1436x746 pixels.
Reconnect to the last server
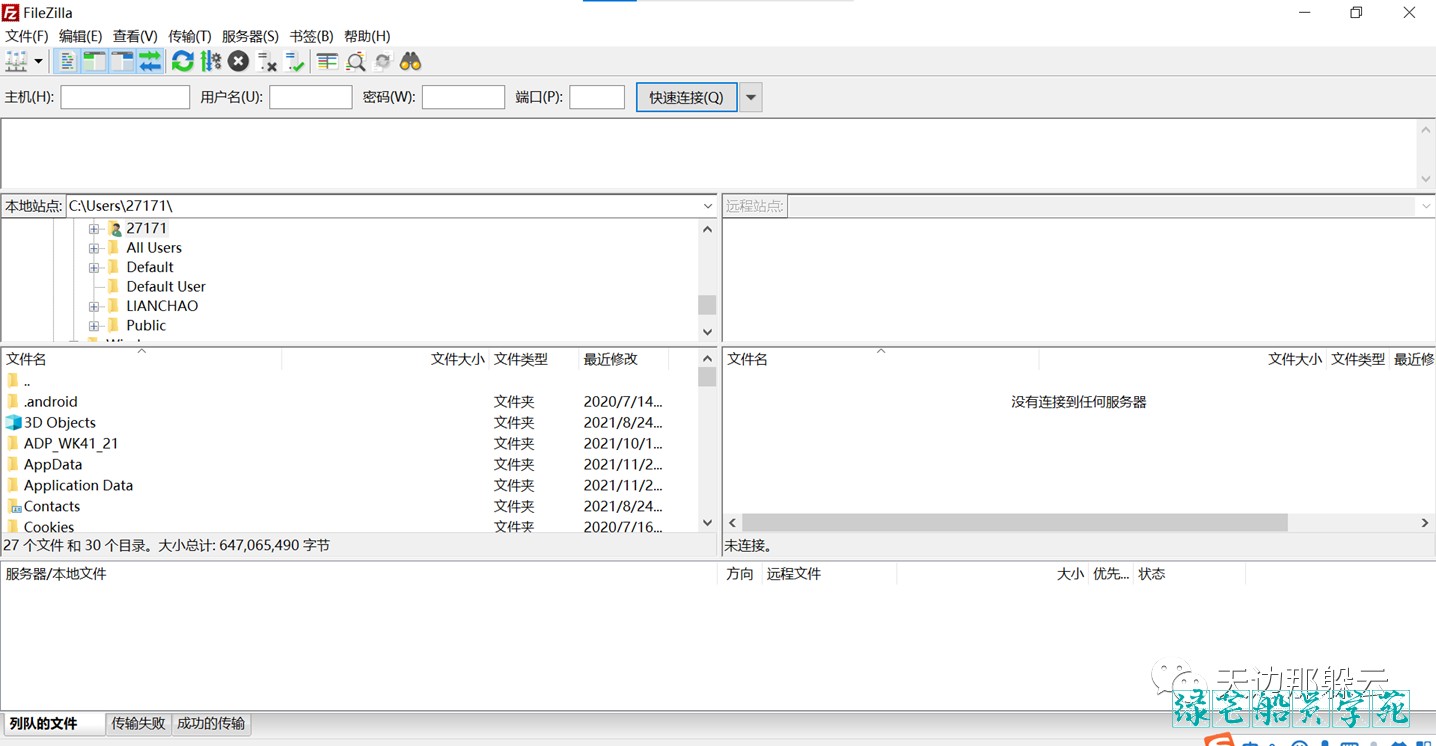294,62
